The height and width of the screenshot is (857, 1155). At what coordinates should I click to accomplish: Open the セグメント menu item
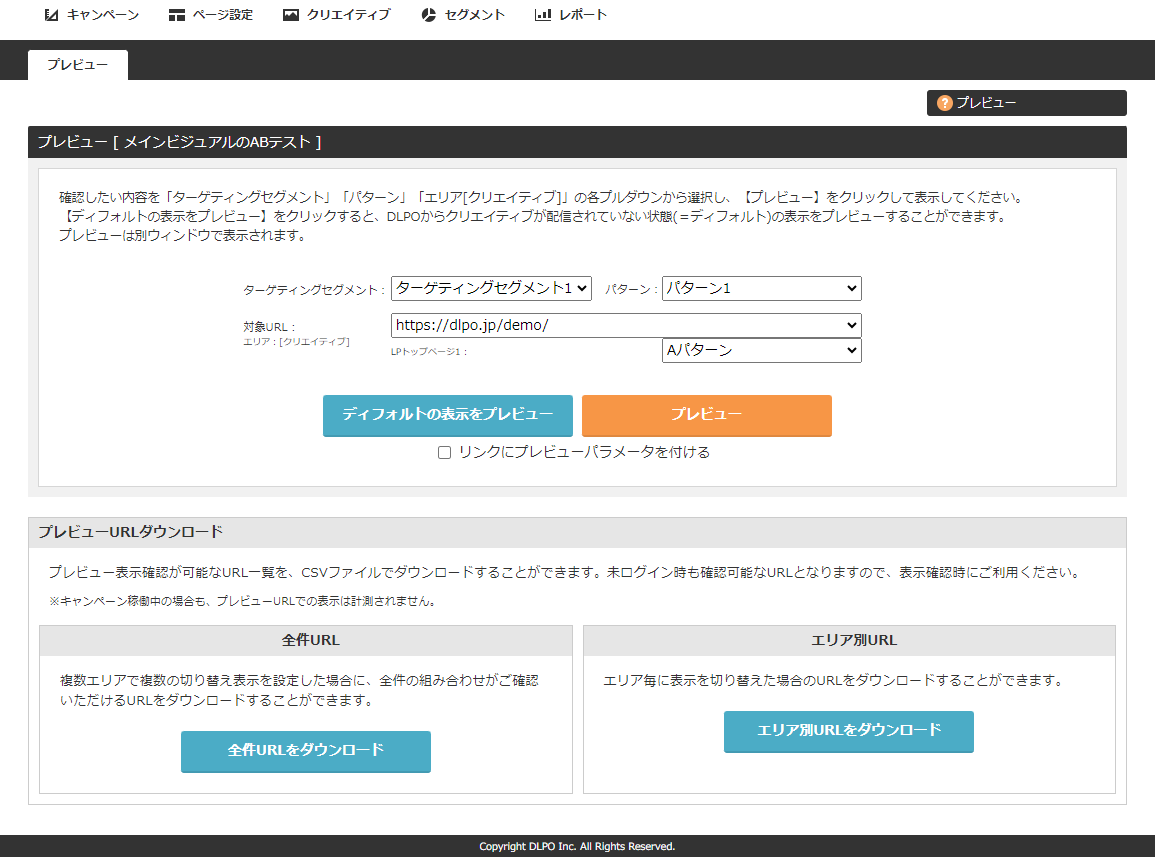tap(475, 15)
